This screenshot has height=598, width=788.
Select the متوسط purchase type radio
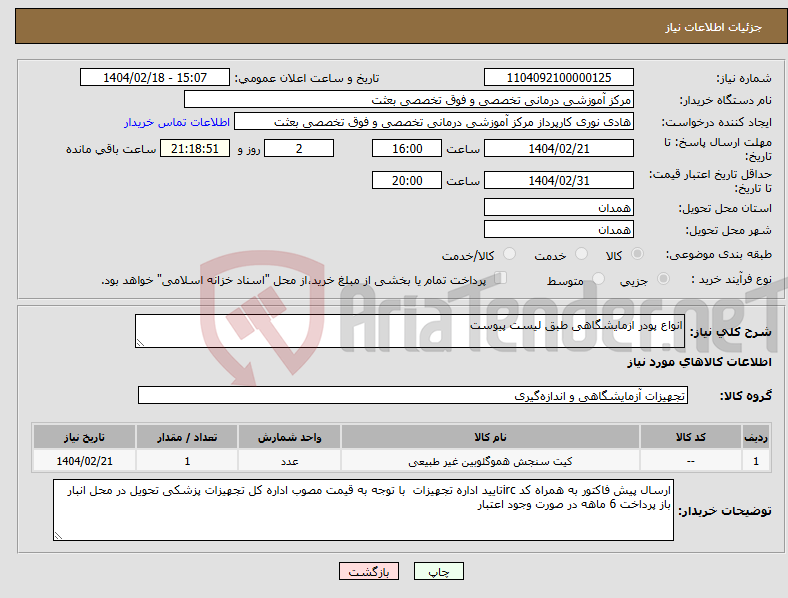pyautogui.click(x=598, y=278)
